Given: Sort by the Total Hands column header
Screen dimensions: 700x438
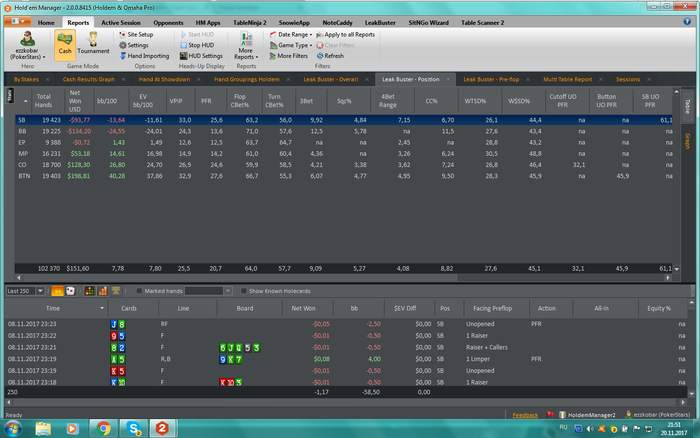Looking at the screenshot, I should [44, 101].
